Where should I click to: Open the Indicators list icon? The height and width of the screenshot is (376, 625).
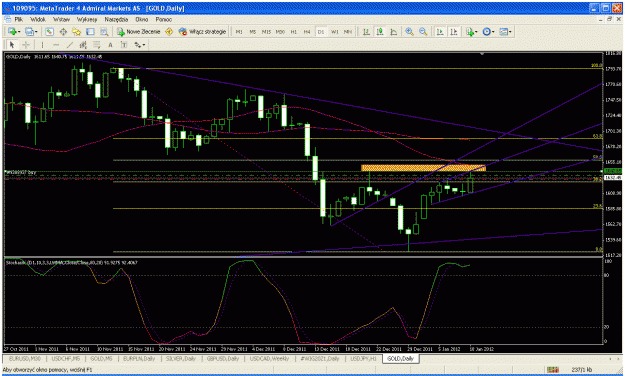pos(470,31)
